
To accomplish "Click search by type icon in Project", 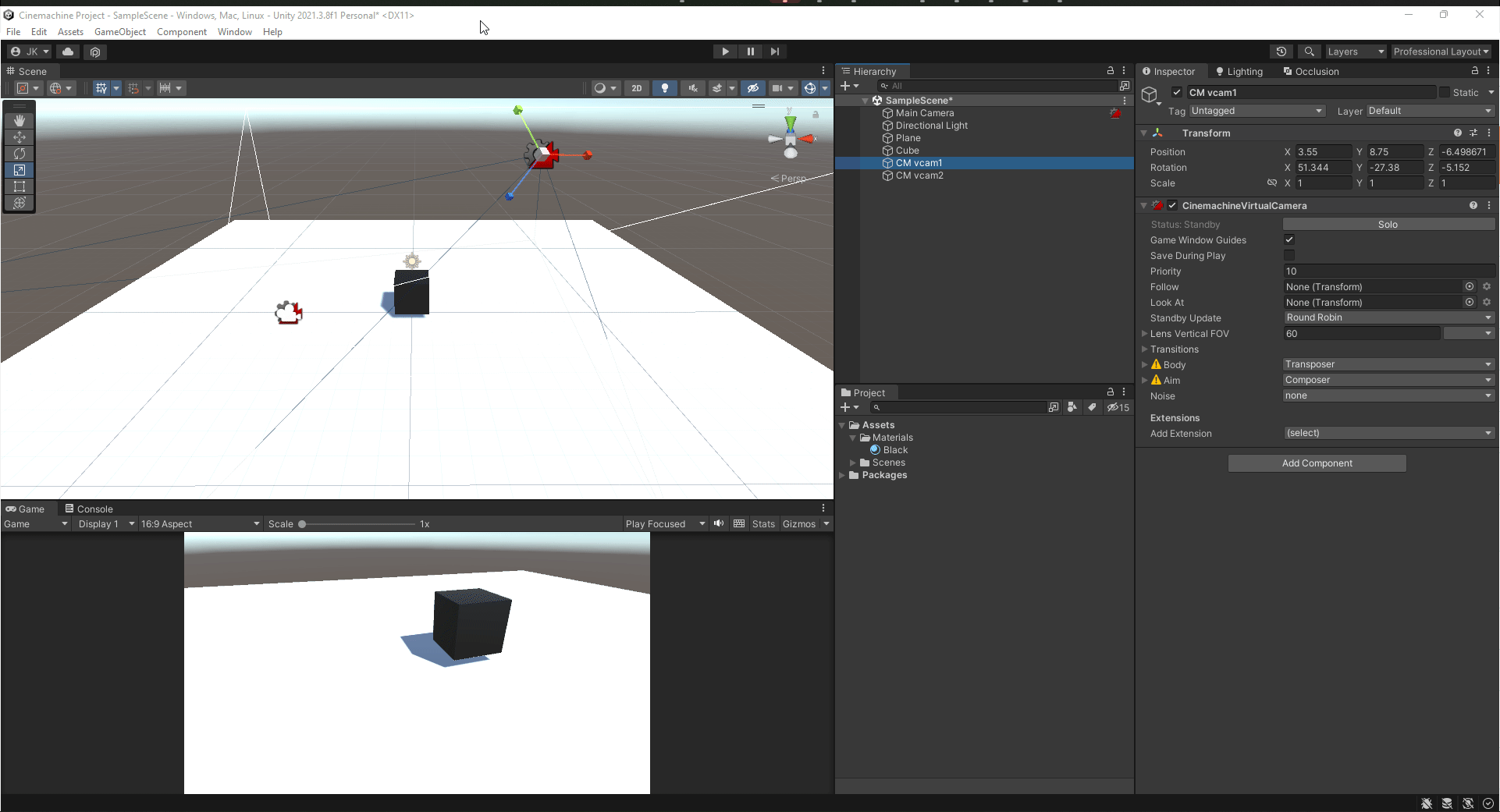I will 1072,407.
